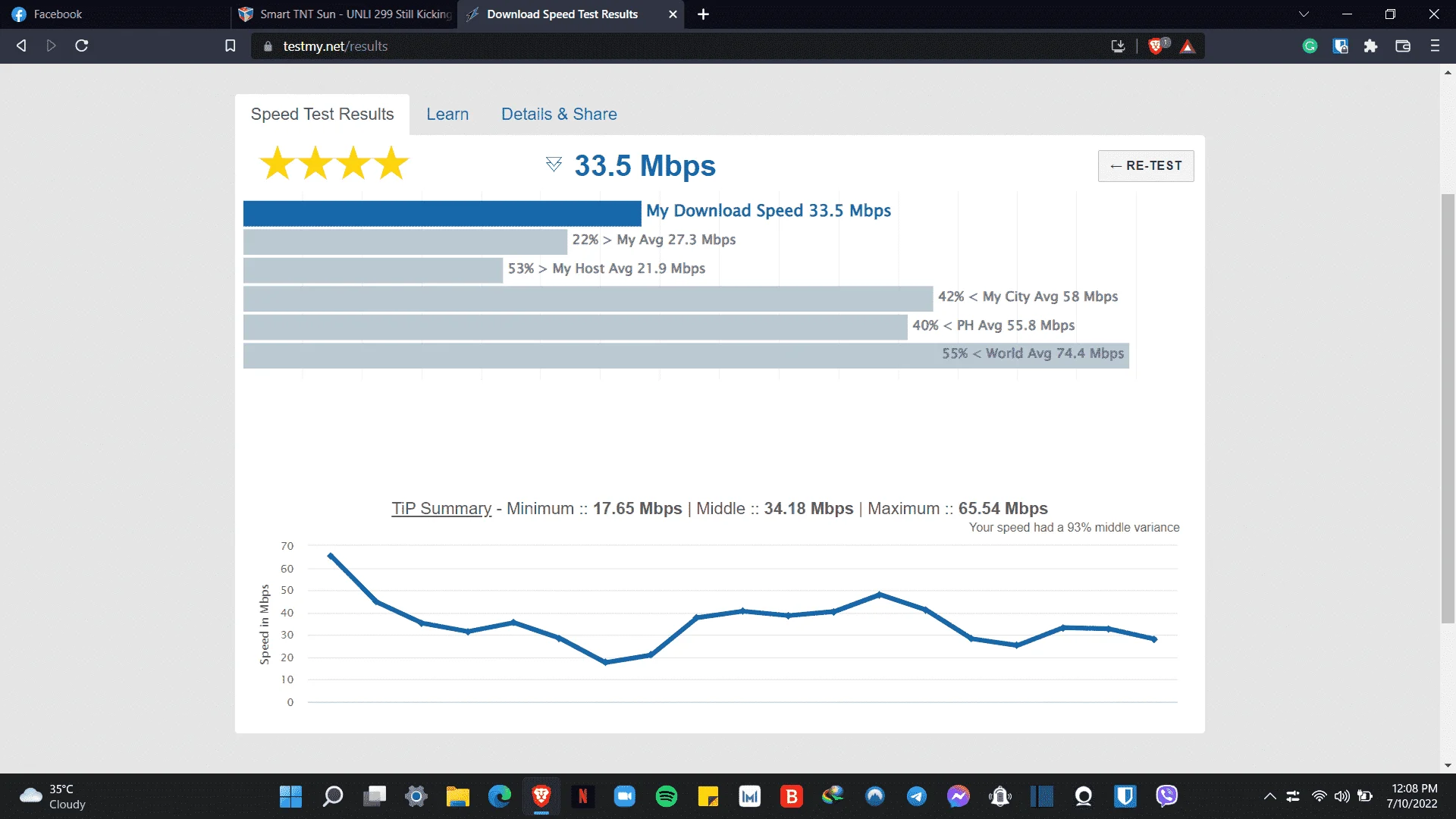Click the four-star rating
The image size is (1456, 819).
[334, 163]
